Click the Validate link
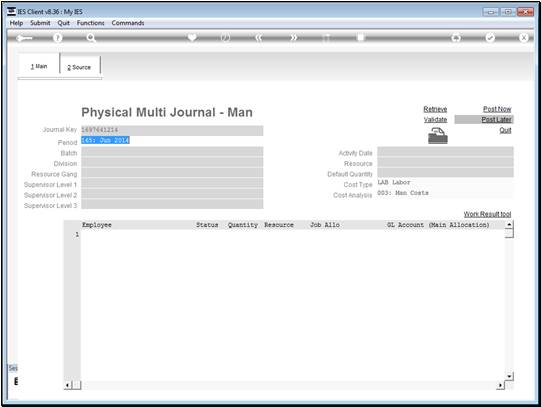The width and height of the screenshot is (541, 407). [x=435, y=120]
